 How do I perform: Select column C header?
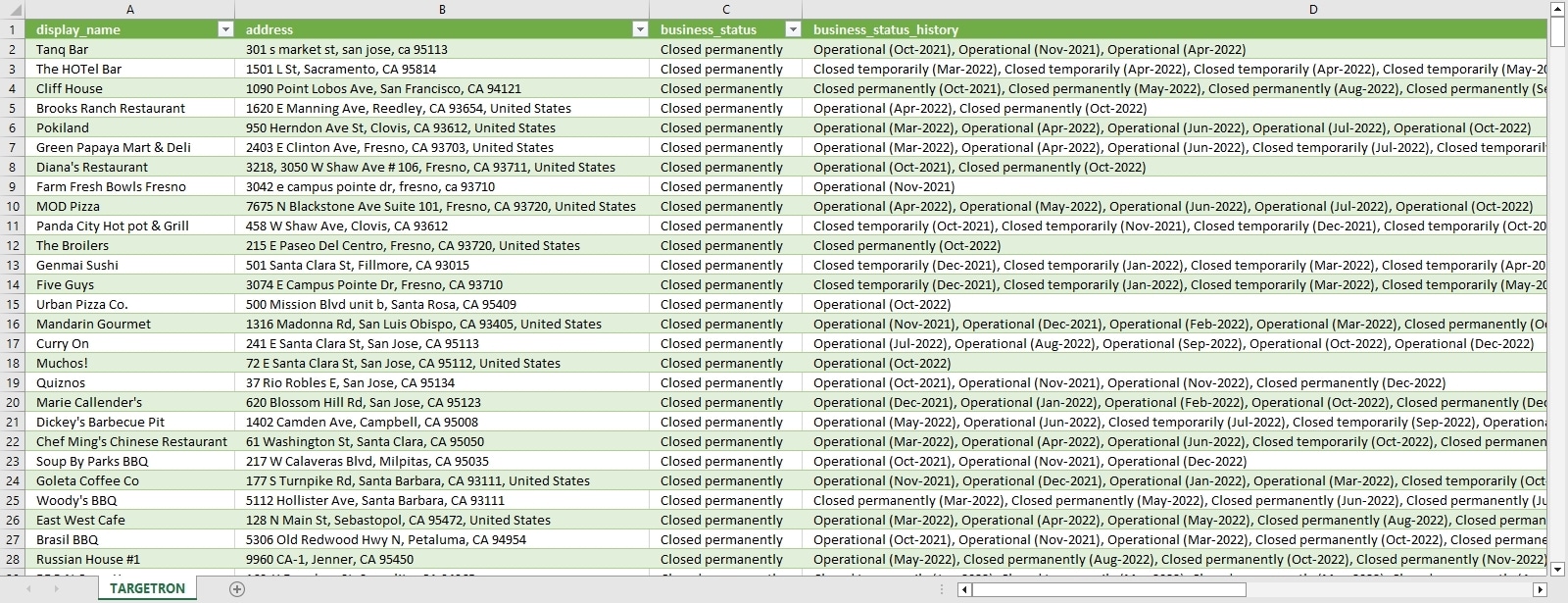click(x=725, y=10)
